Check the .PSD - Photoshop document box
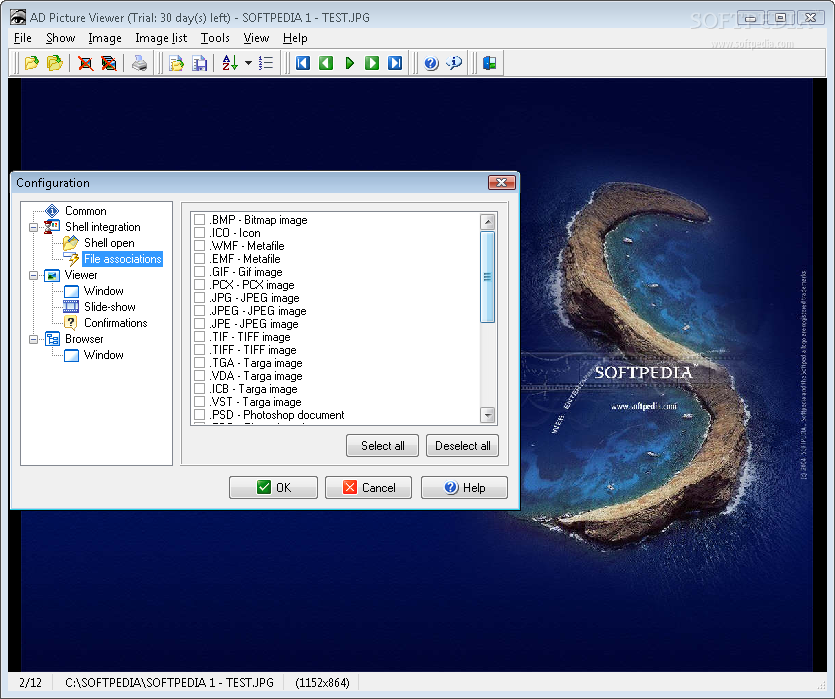The height and width of the screenshot is (699, 835). [x=200, y=415]
